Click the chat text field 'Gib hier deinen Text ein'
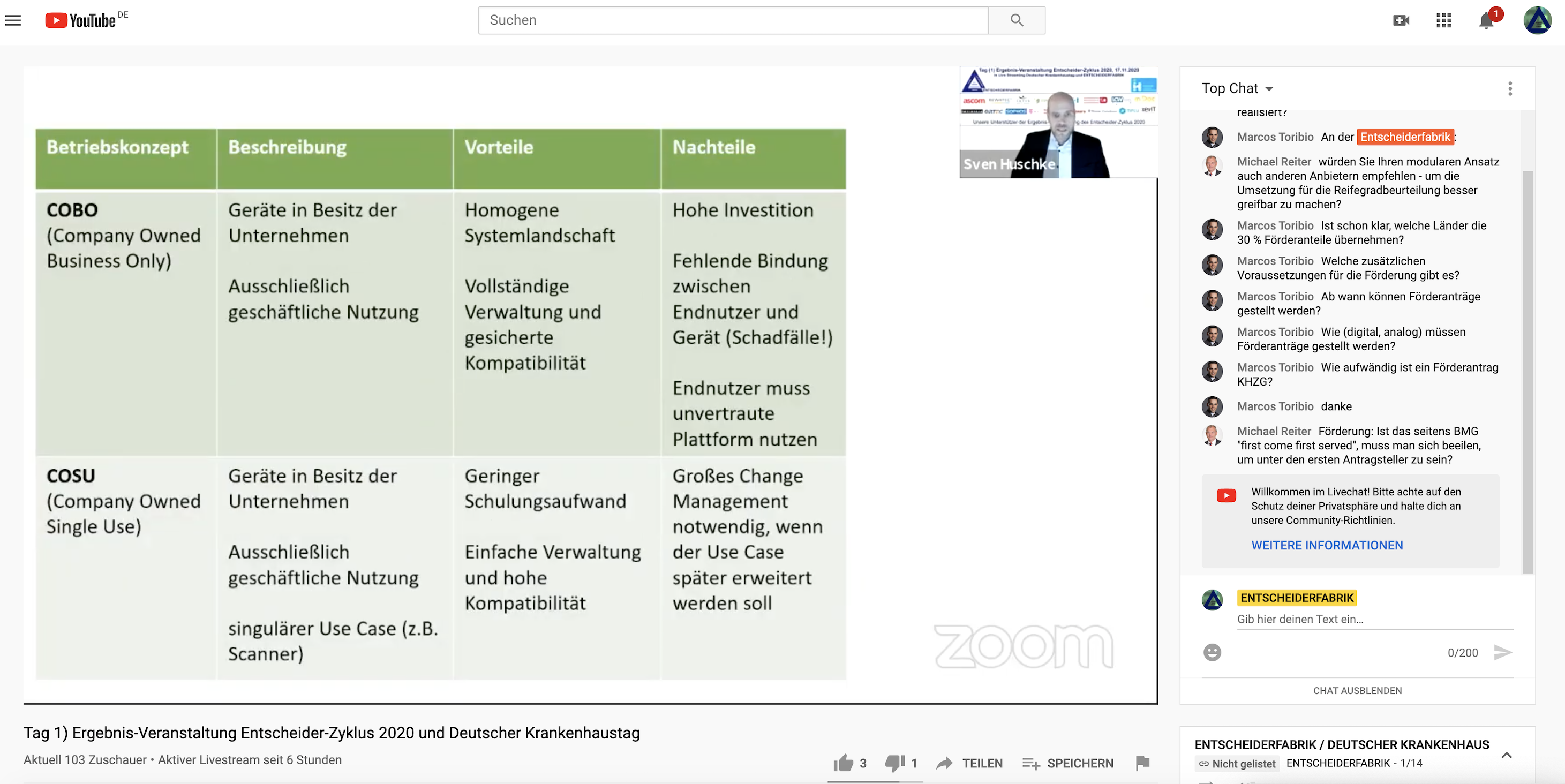Viewport: 1565px width, 784px height. pyautogui.click(x=1375, y=619)
